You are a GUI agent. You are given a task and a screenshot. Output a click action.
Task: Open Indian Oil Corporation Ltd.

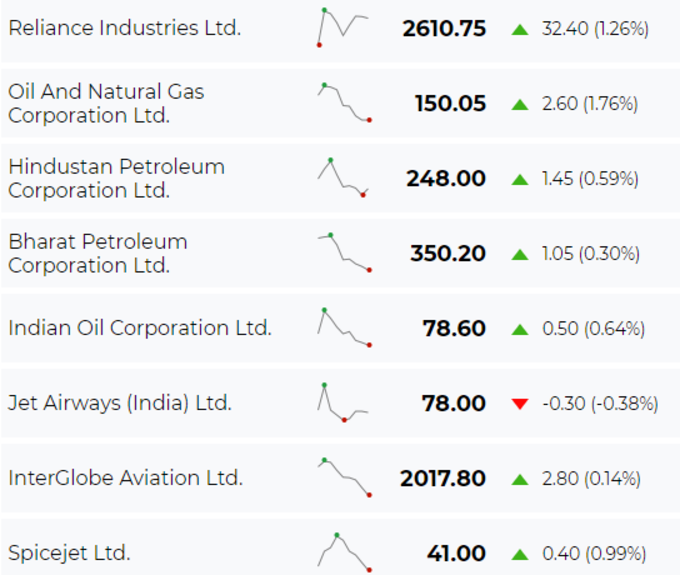[x=140, y=328]
